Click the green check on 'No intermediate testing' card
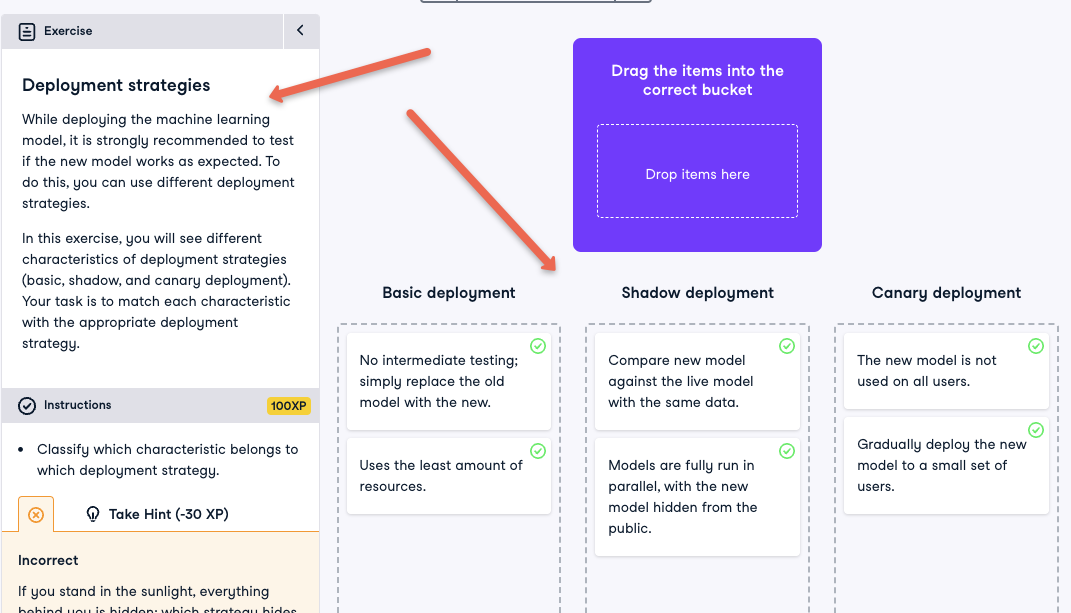The image size is (1071, 613). pyautogui.click(x=538, y=346)
